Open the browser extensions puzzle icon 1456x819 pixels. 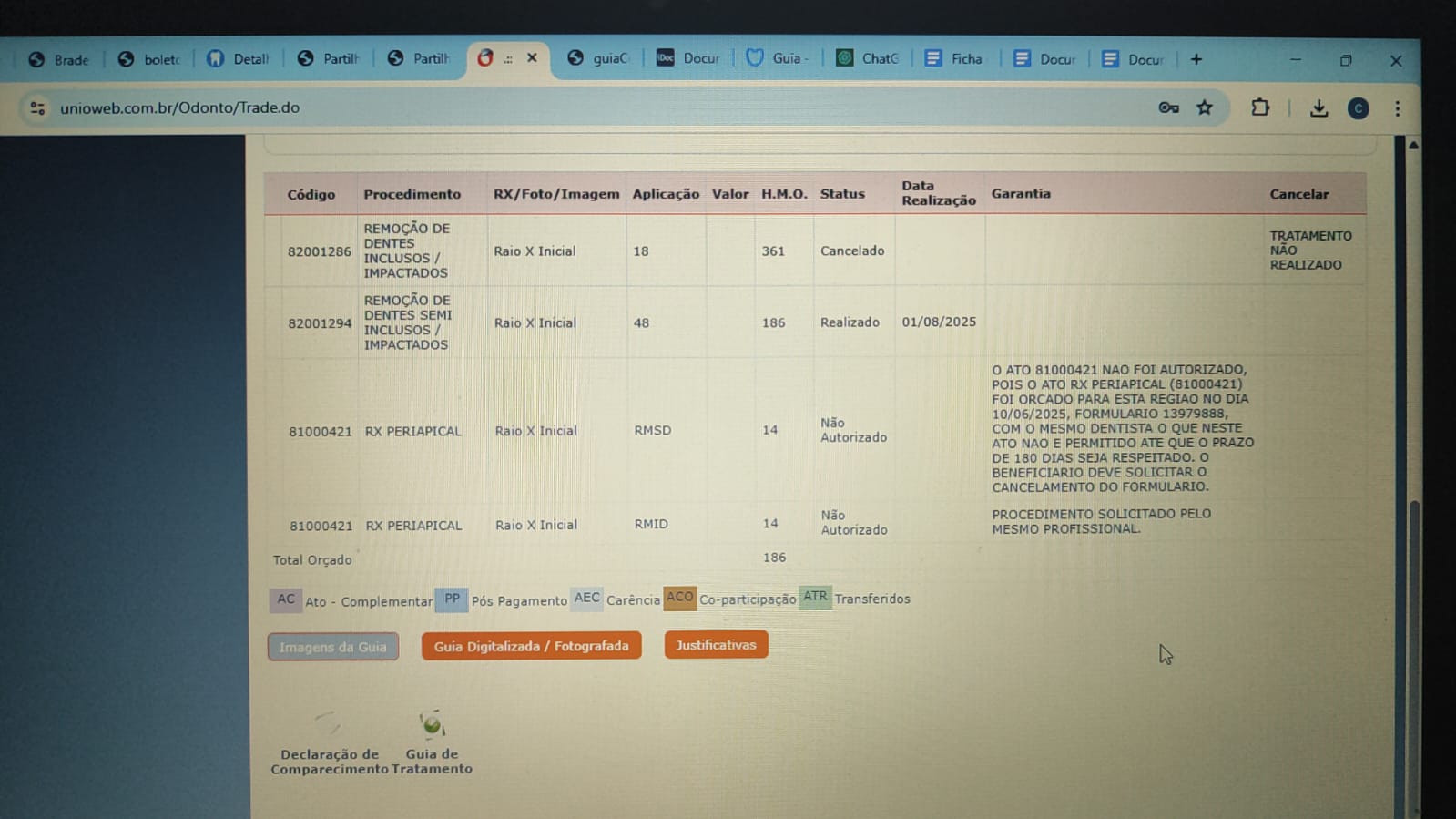1260,107
